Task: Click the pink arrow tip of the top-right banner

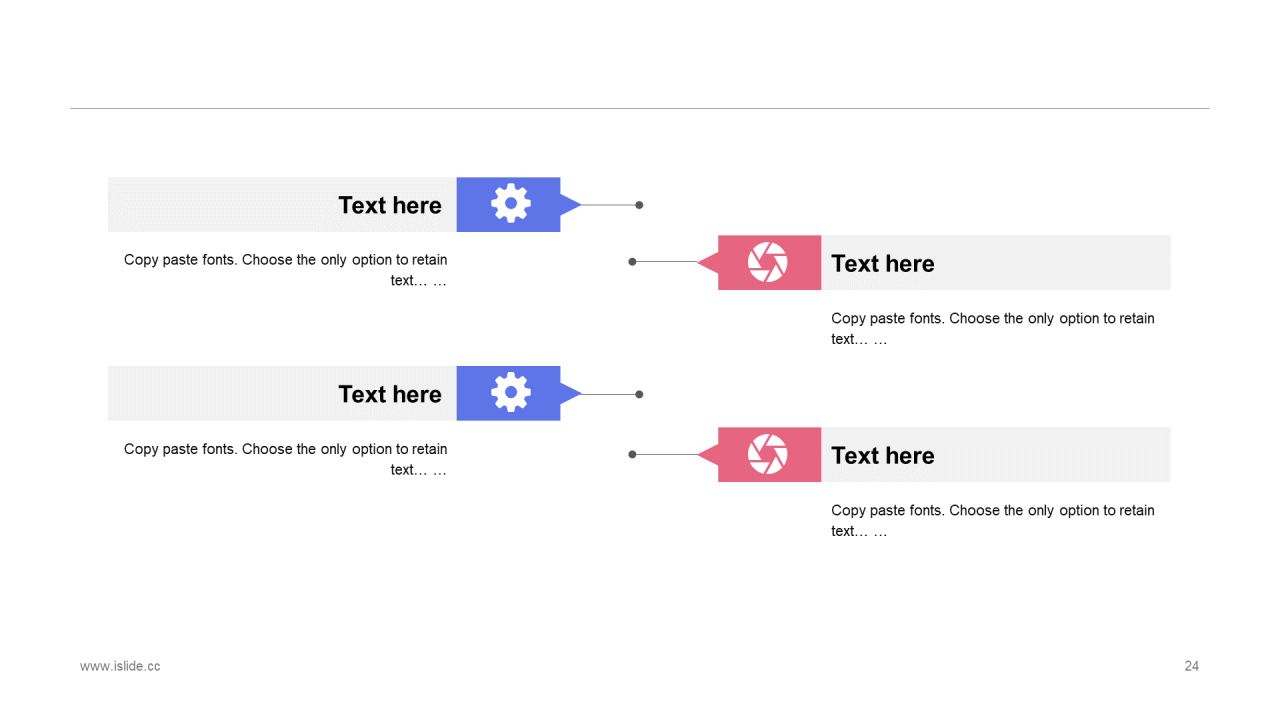Action: (708, 263)
